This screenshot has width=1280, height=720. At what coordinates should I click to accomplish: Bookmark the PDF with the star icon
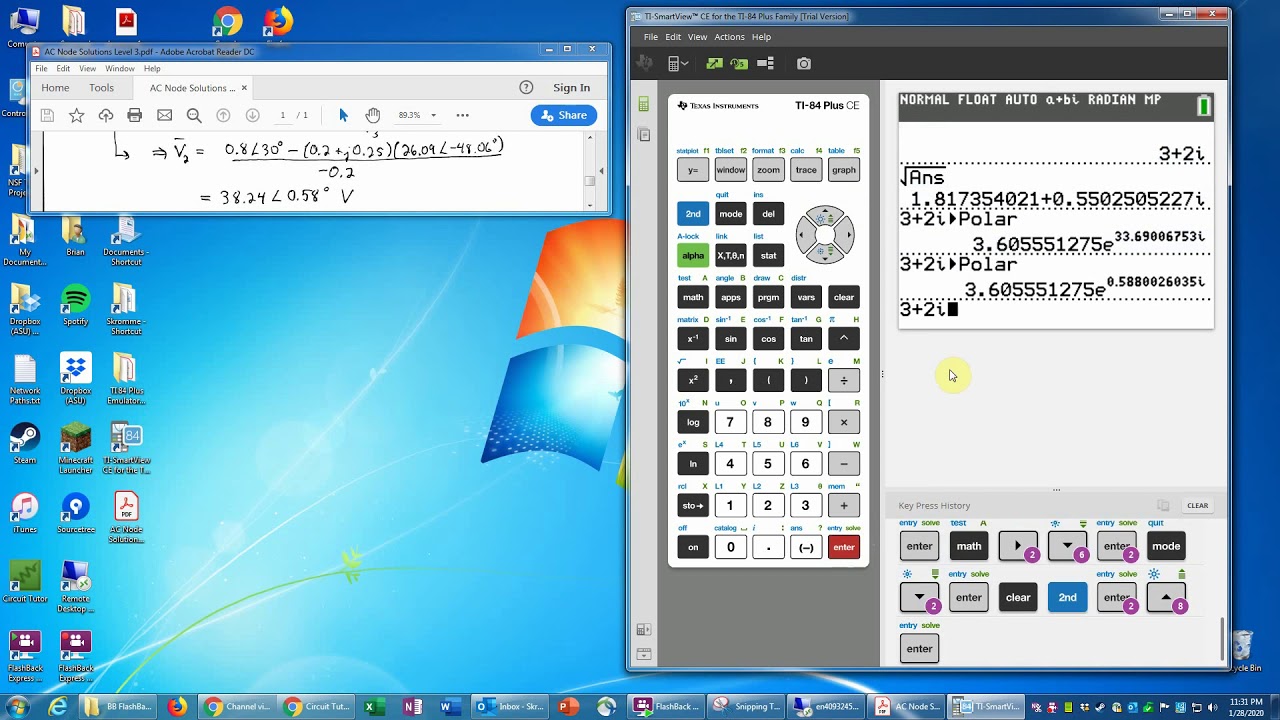coord(76,115)
